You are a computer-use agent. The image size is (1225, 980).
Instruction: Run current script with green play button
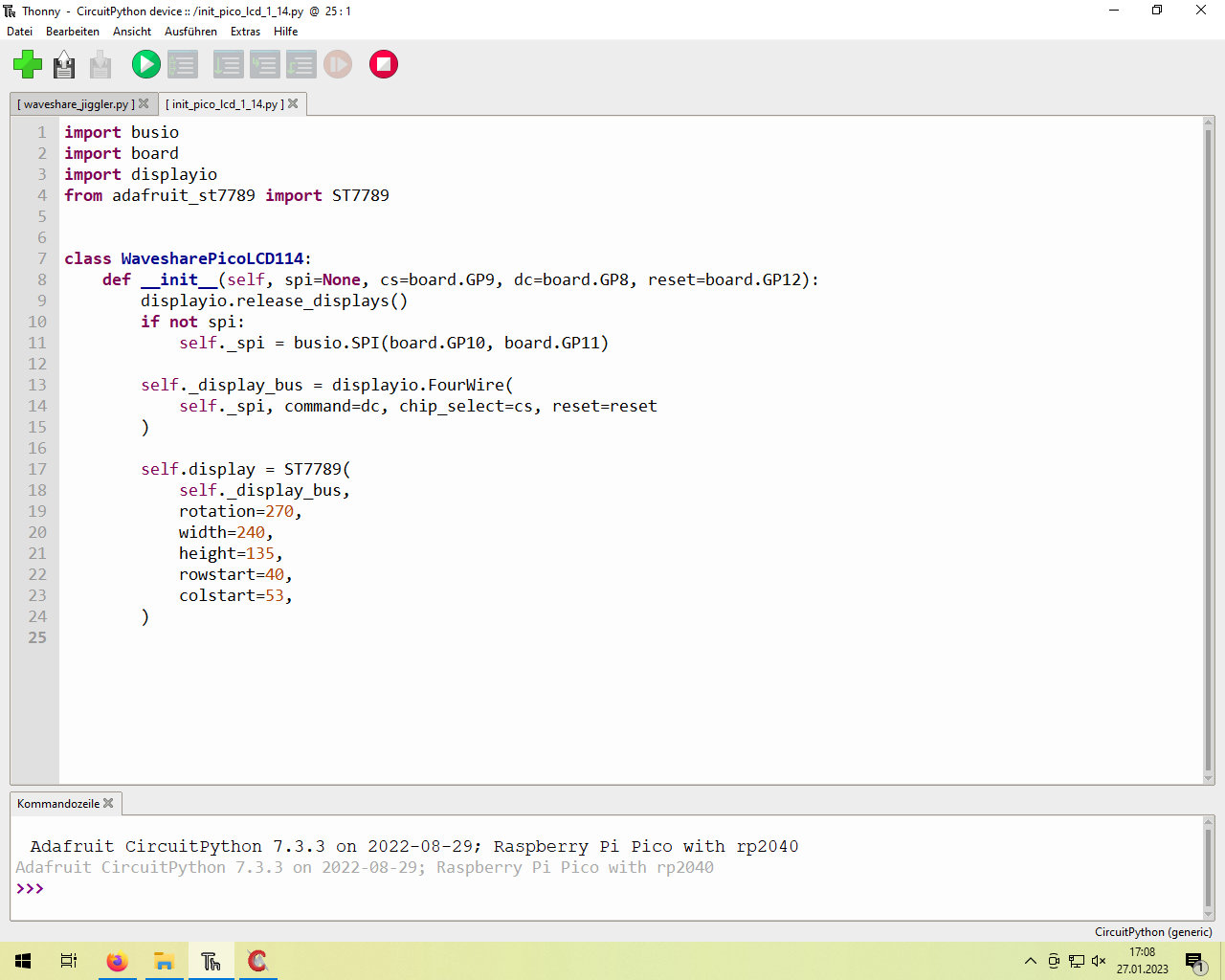pos(146,65)
